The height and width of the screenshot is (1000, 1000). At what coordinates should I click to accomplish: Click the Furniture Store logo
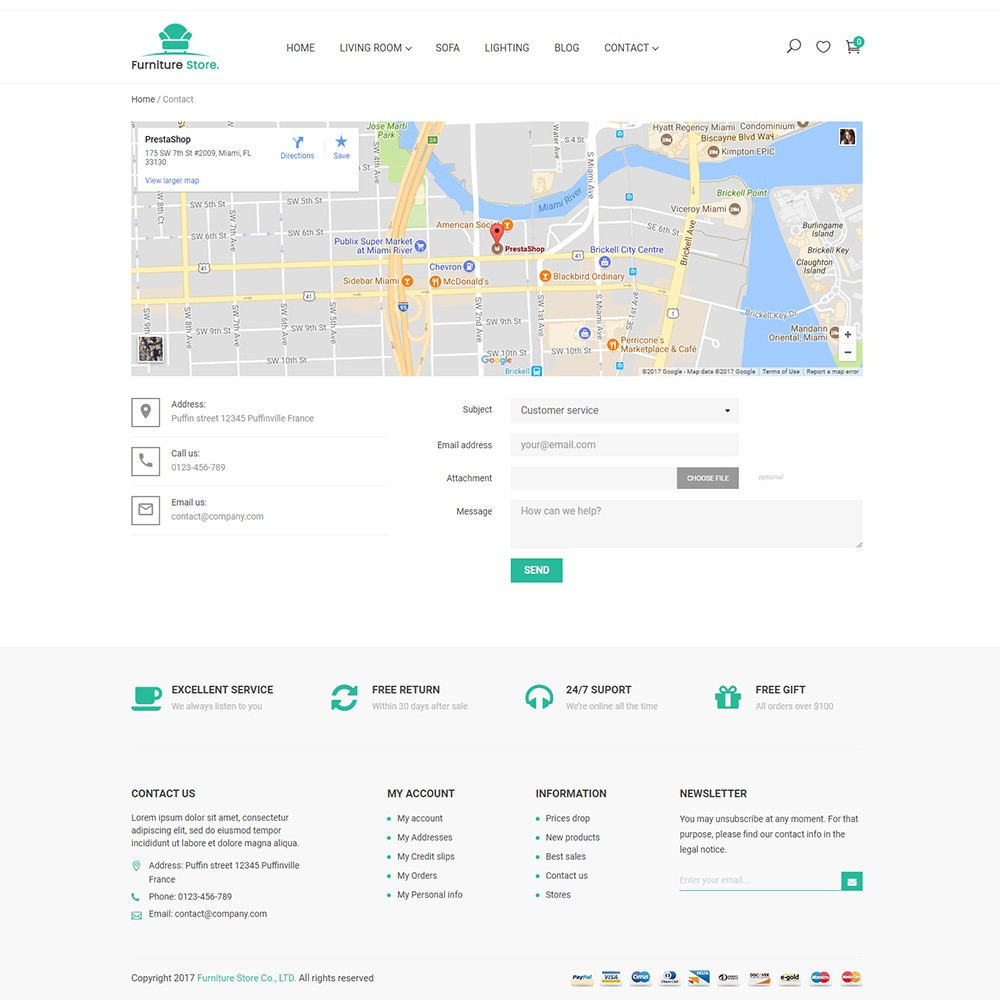175,47
